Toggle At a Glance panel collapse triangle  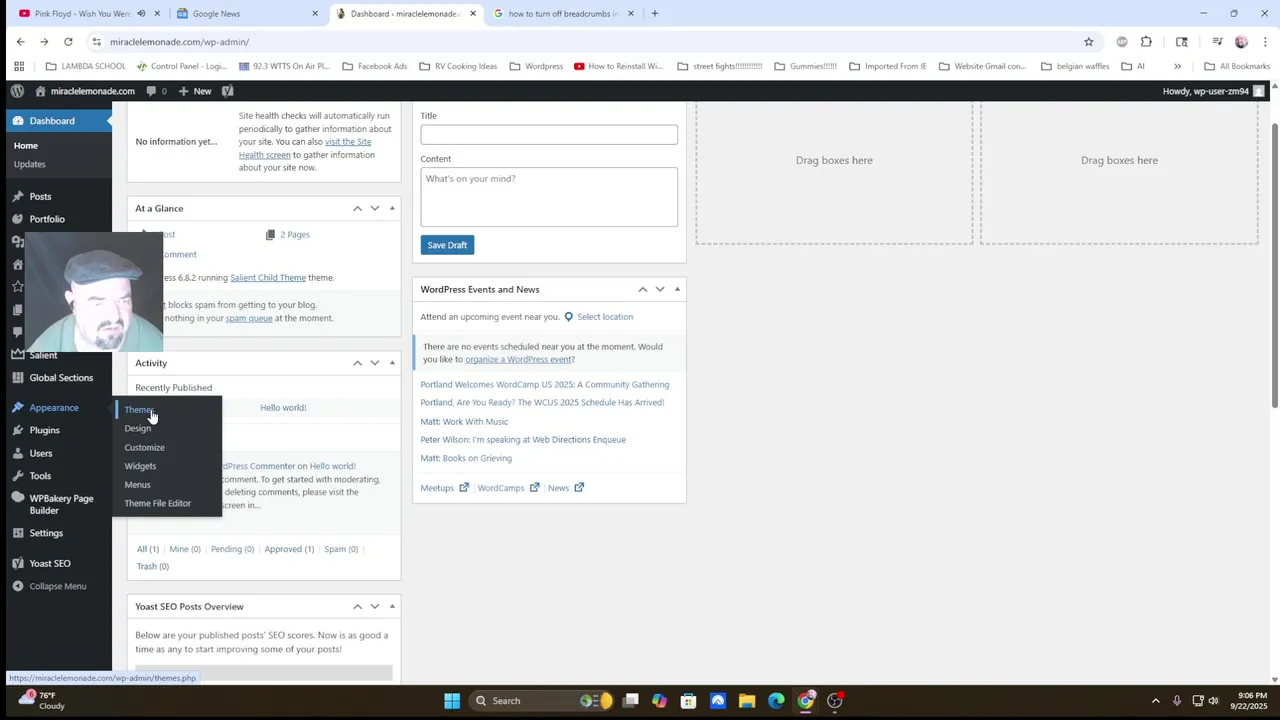click(392, 208)
